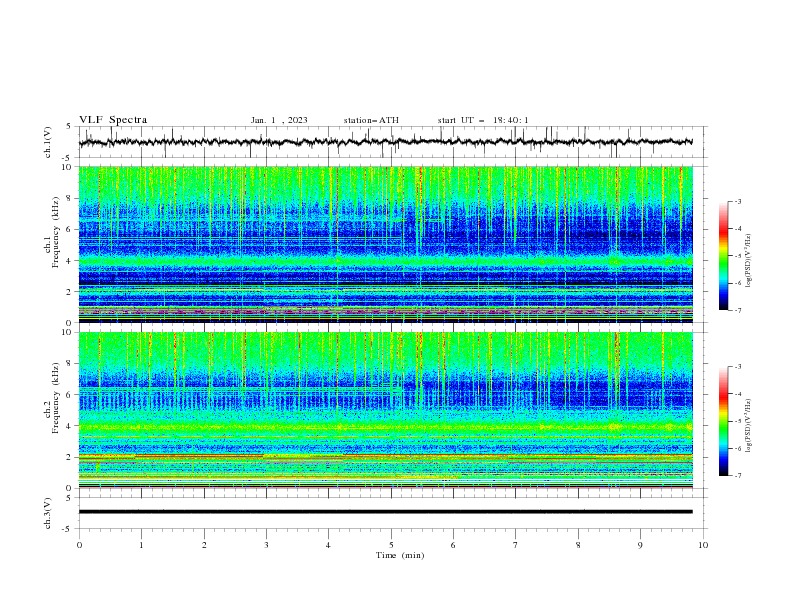Click the 10 kHz tick on ch.1 spectrogram
The width and height of the screenshot is (792, 612).
69,167
